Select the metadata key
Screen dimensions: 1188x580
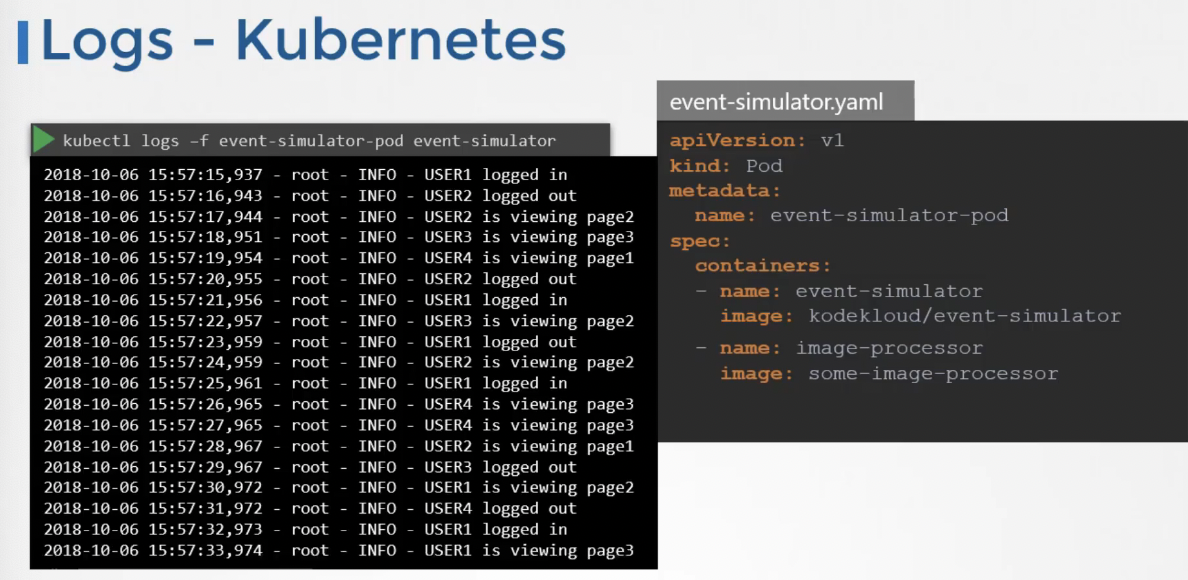tap(724, 191)
